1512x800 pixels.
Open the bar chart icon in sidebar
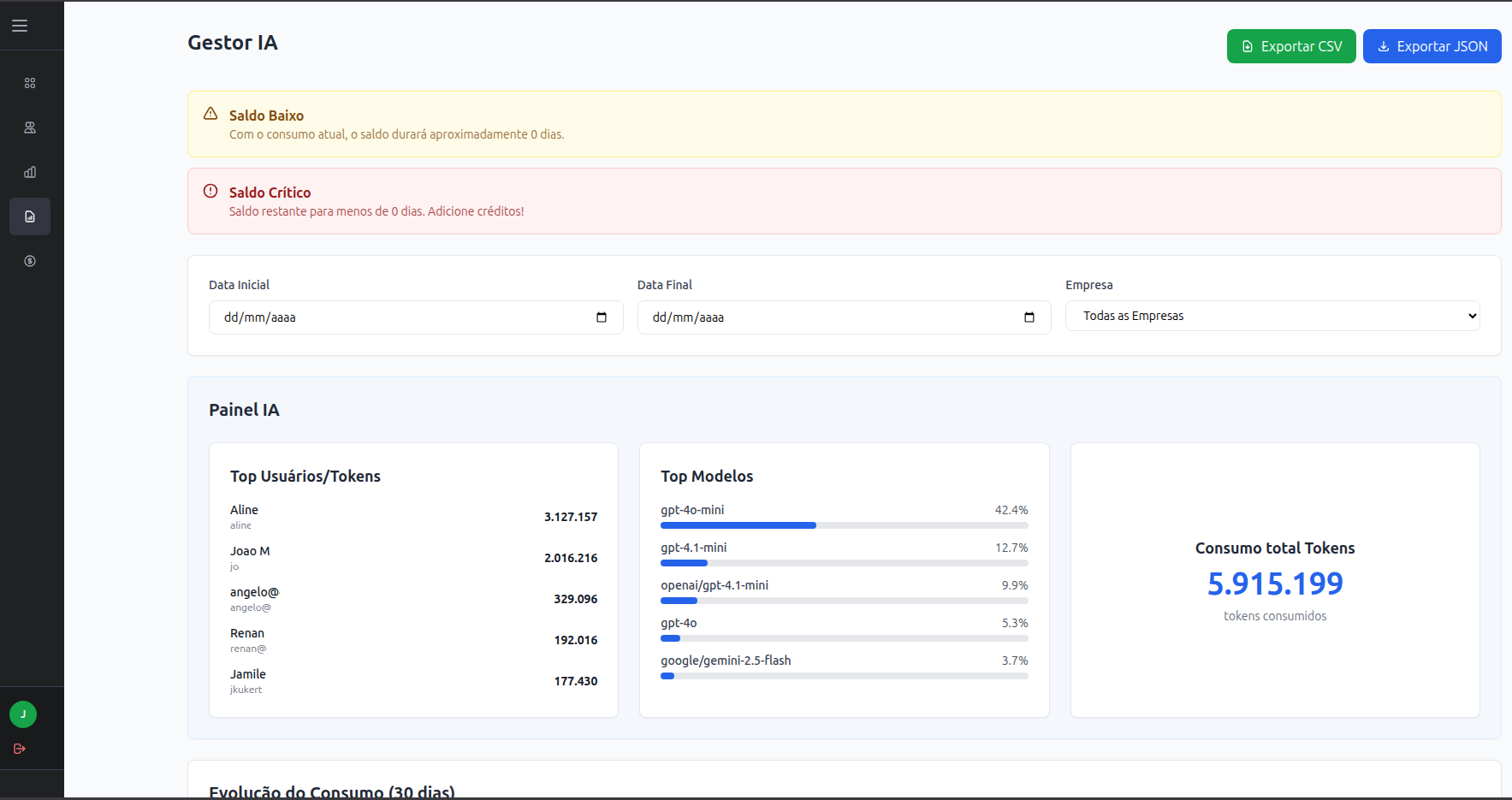coord(30,172)
